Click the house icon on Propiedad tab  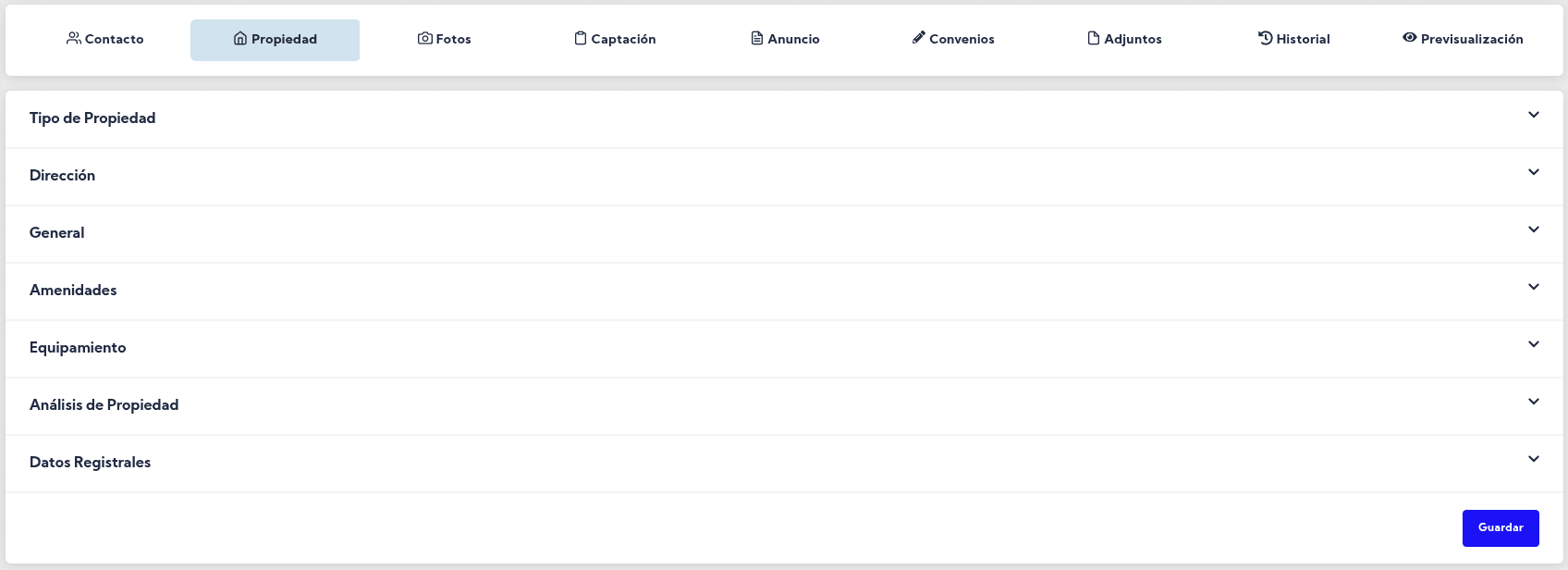(x=240, y=39)
